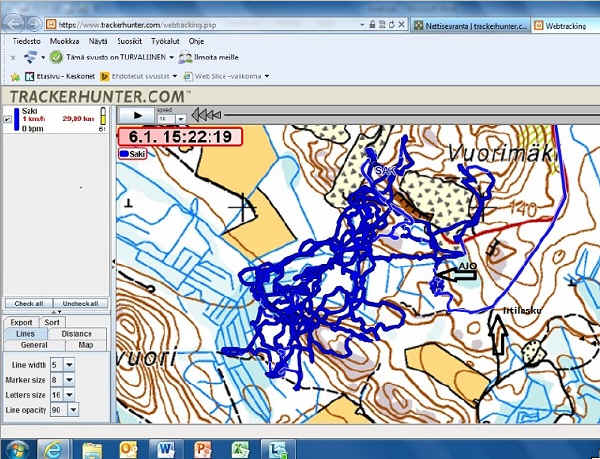Click the Uncheck all button
Screen dimensions: 600x459
point(82,303)
